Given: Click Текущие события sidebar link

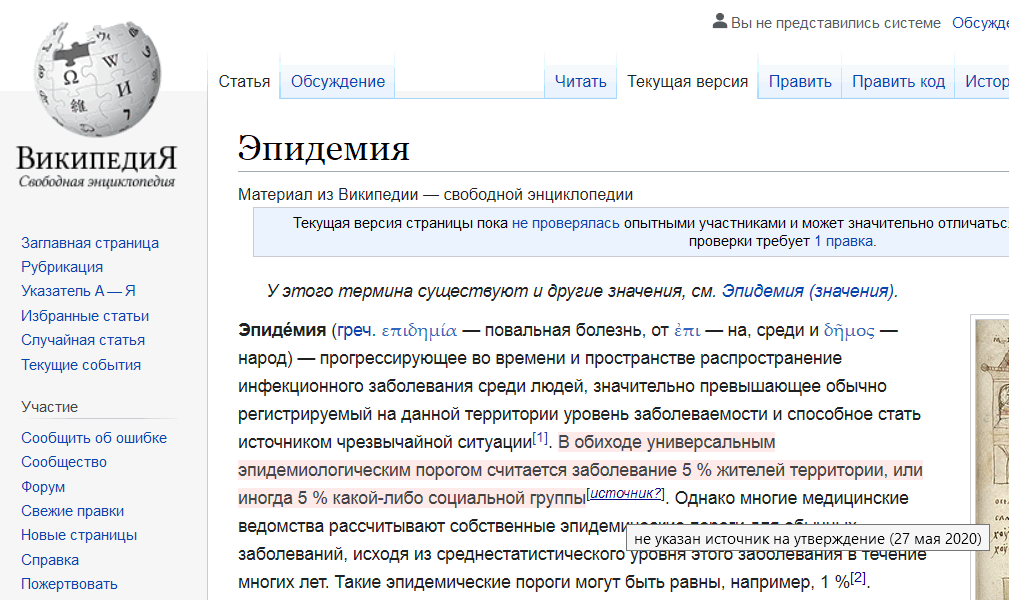Looking at the screenshot, I should click(81, 365).
